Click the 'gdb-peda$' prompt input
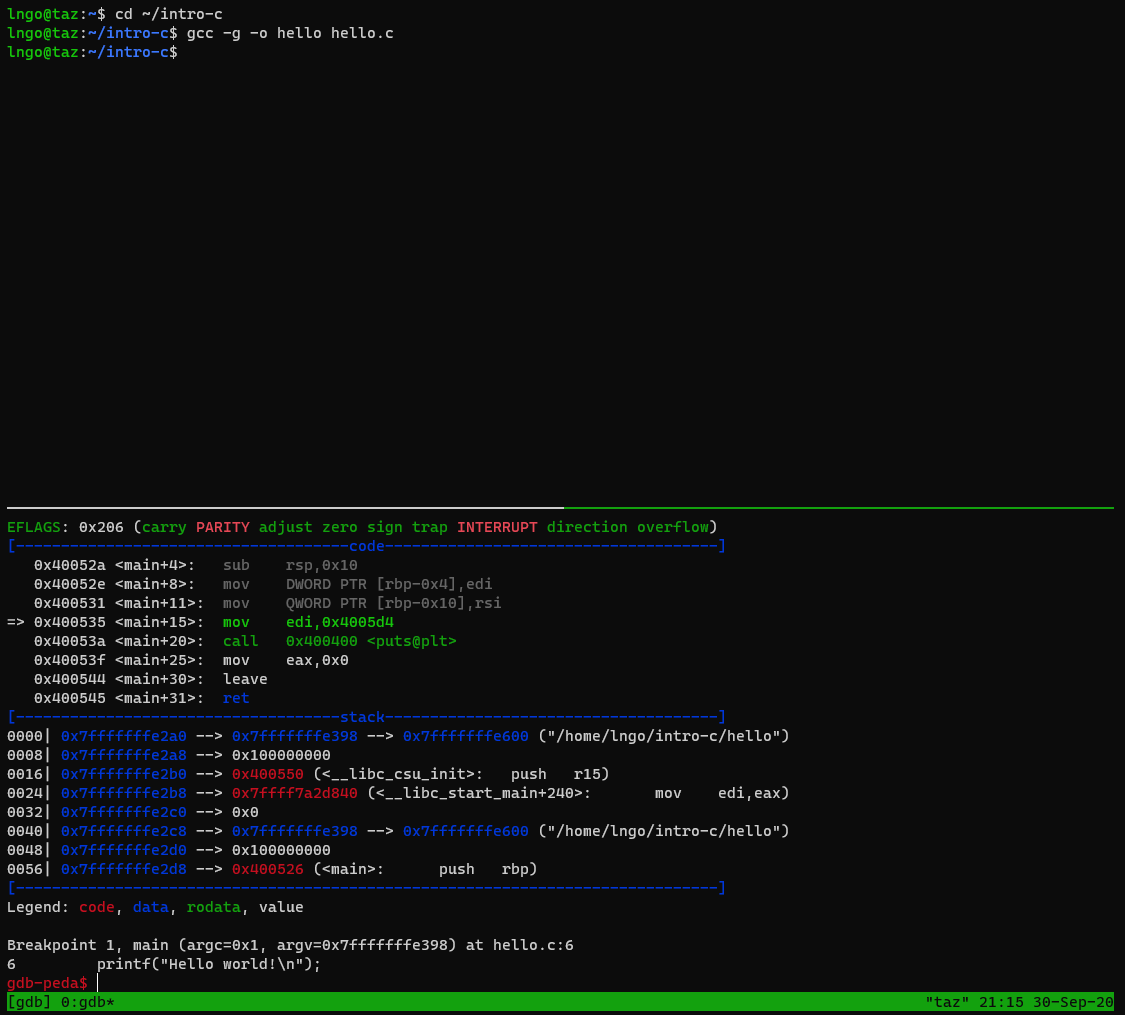Viewport: 1125px width, 1015px height. point(98,983)
